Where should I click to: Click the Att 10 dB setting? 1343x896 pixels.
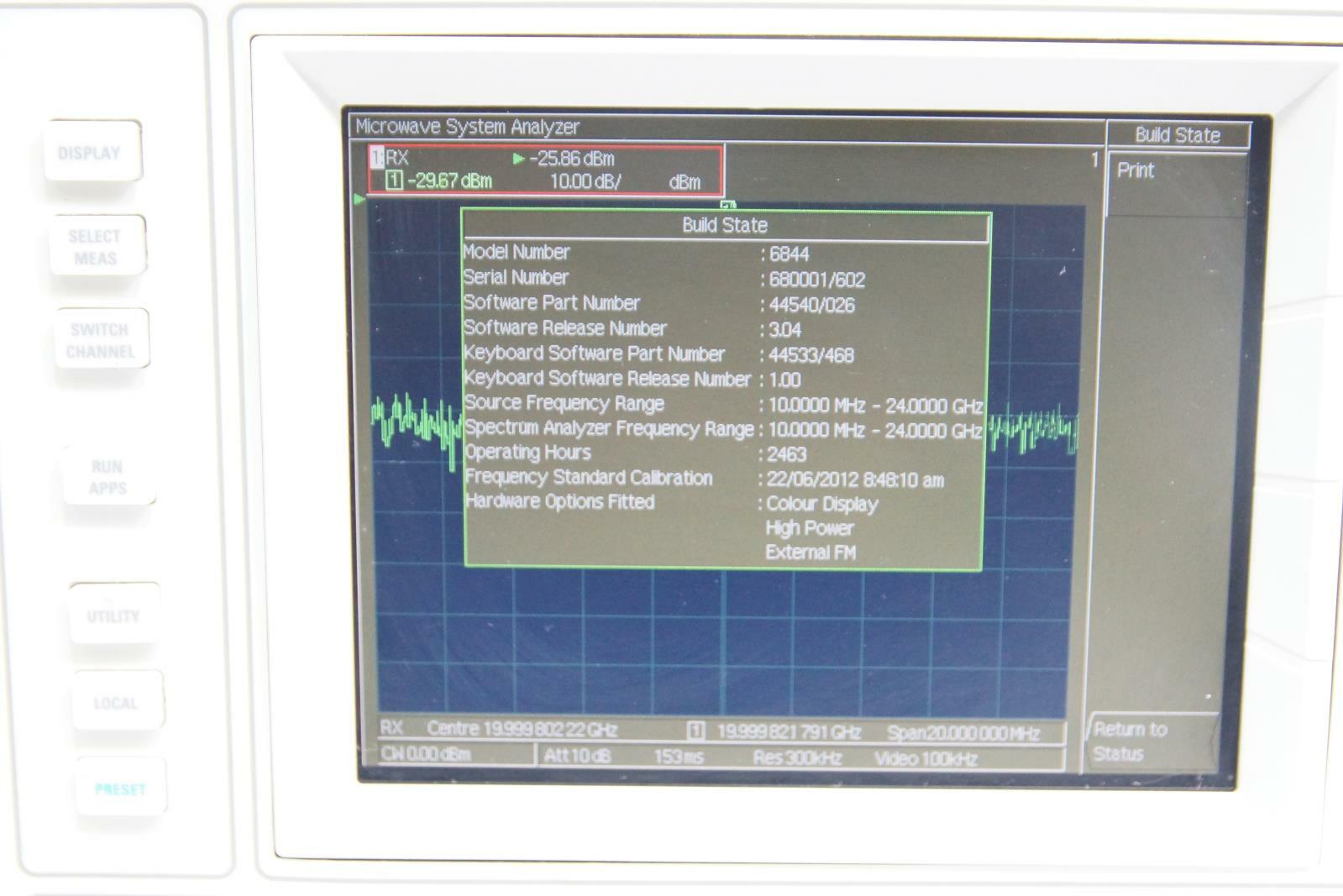coord(577,756)
